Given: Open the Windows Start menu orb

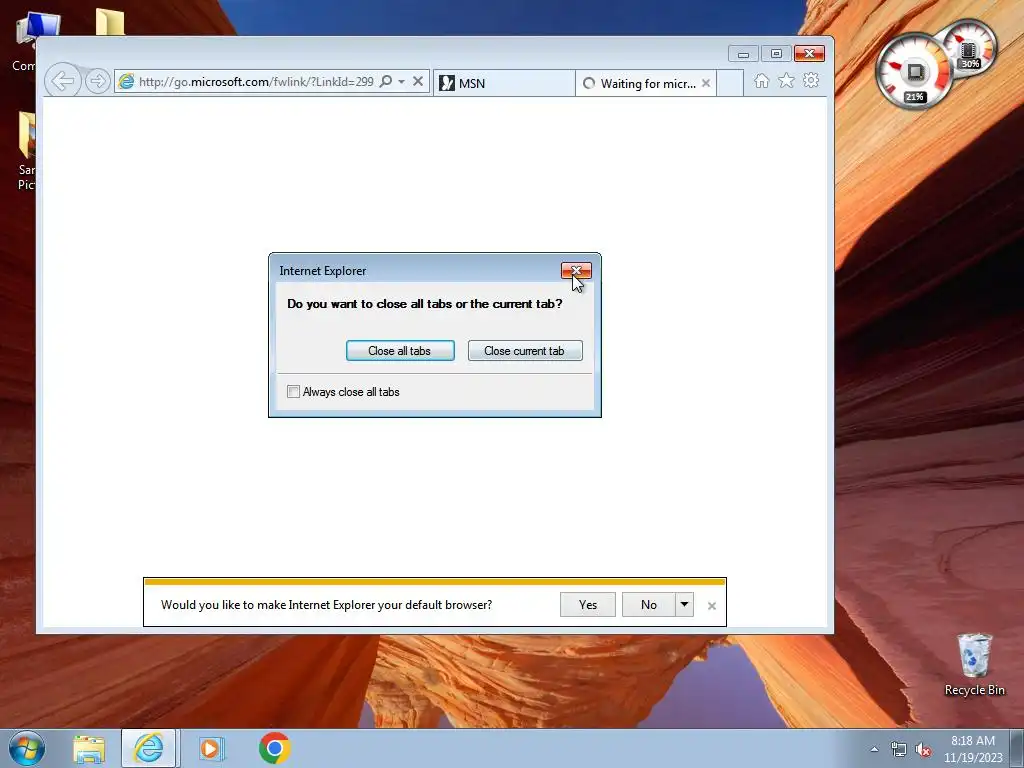Looking at the screenshot, I should tap(27, 748).
